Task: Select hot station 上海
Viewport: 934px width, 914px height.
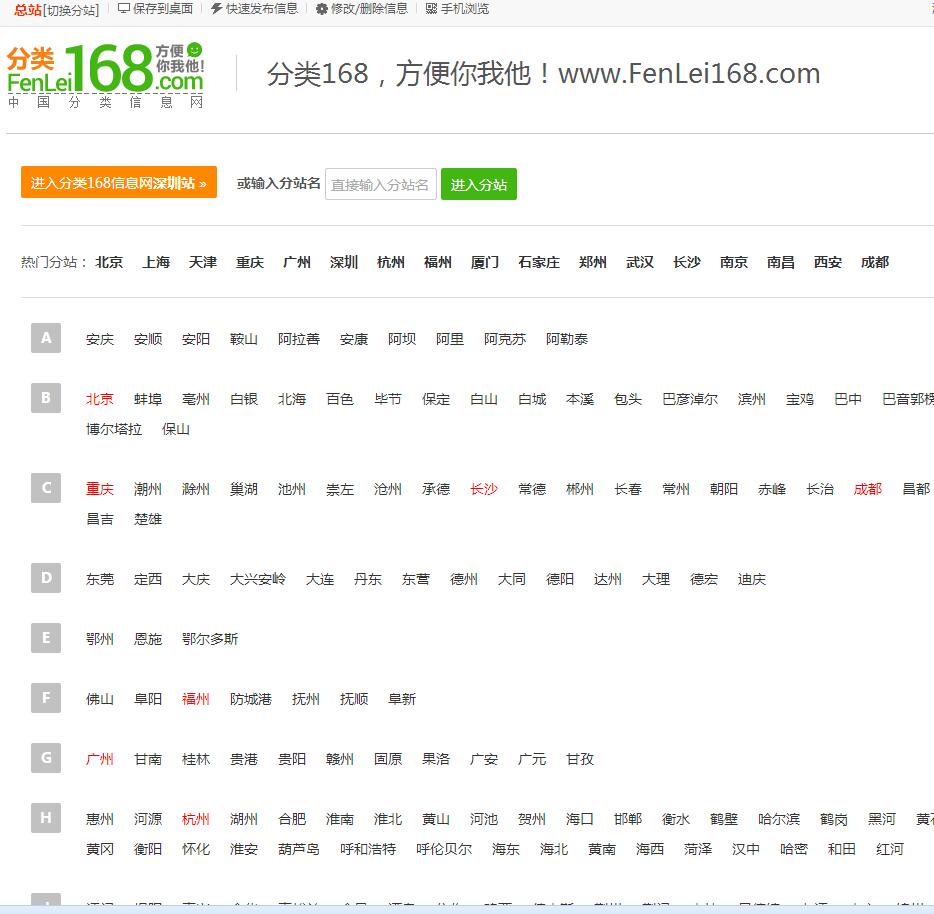Action: [156, 262]
